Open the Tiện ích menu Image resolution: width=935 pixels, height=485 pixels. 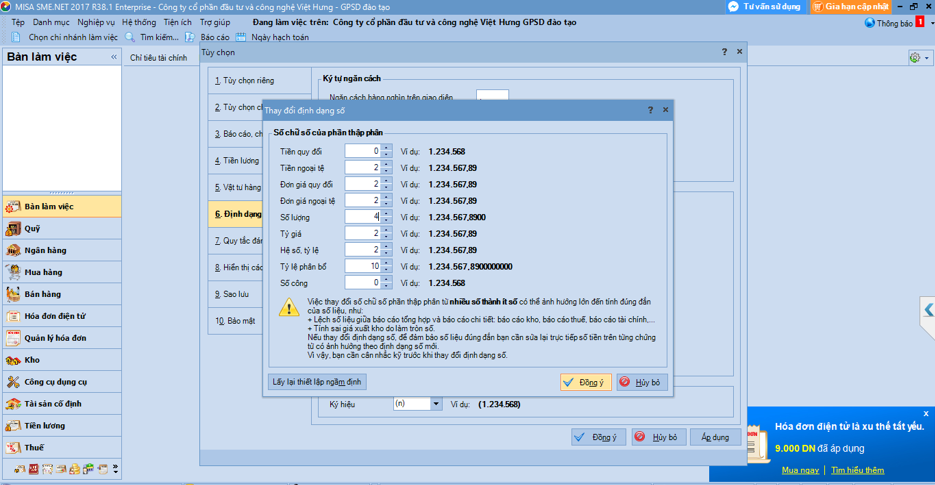[178, 22]
